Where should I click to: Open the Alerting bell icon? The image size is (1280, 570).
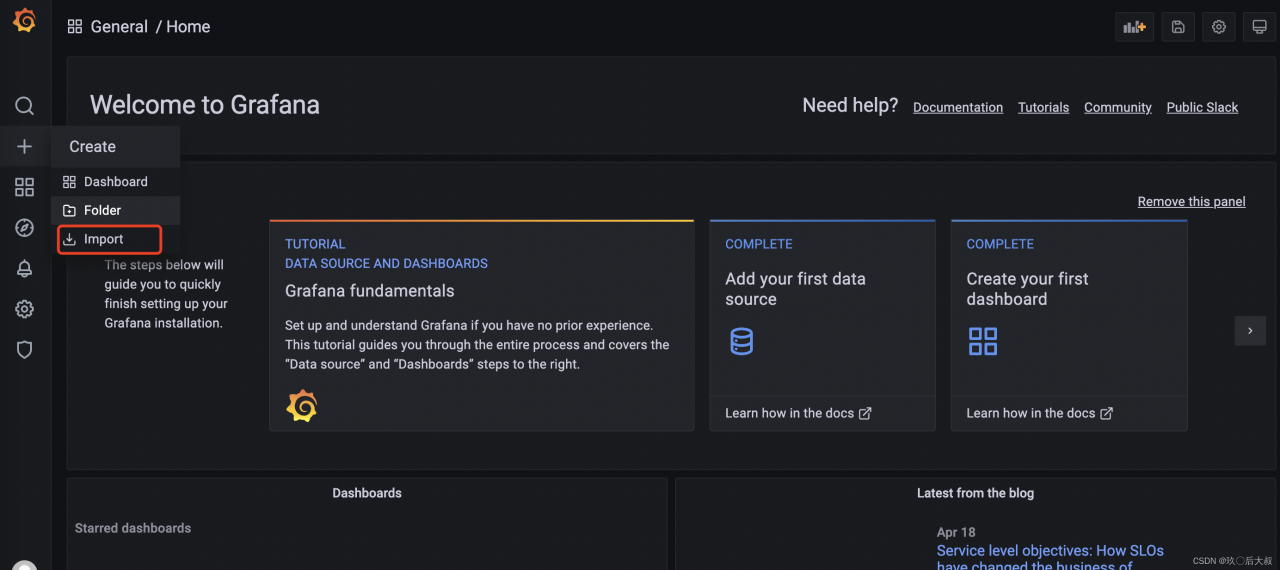(25, 268)
